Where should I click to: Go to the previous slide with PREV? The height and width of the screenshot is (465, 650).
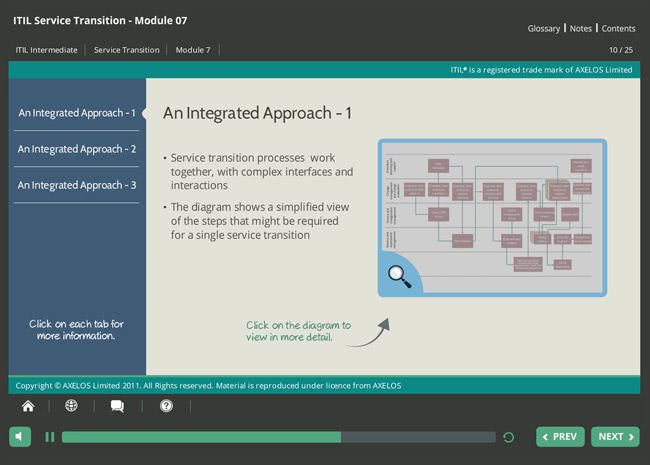(560, 436)
